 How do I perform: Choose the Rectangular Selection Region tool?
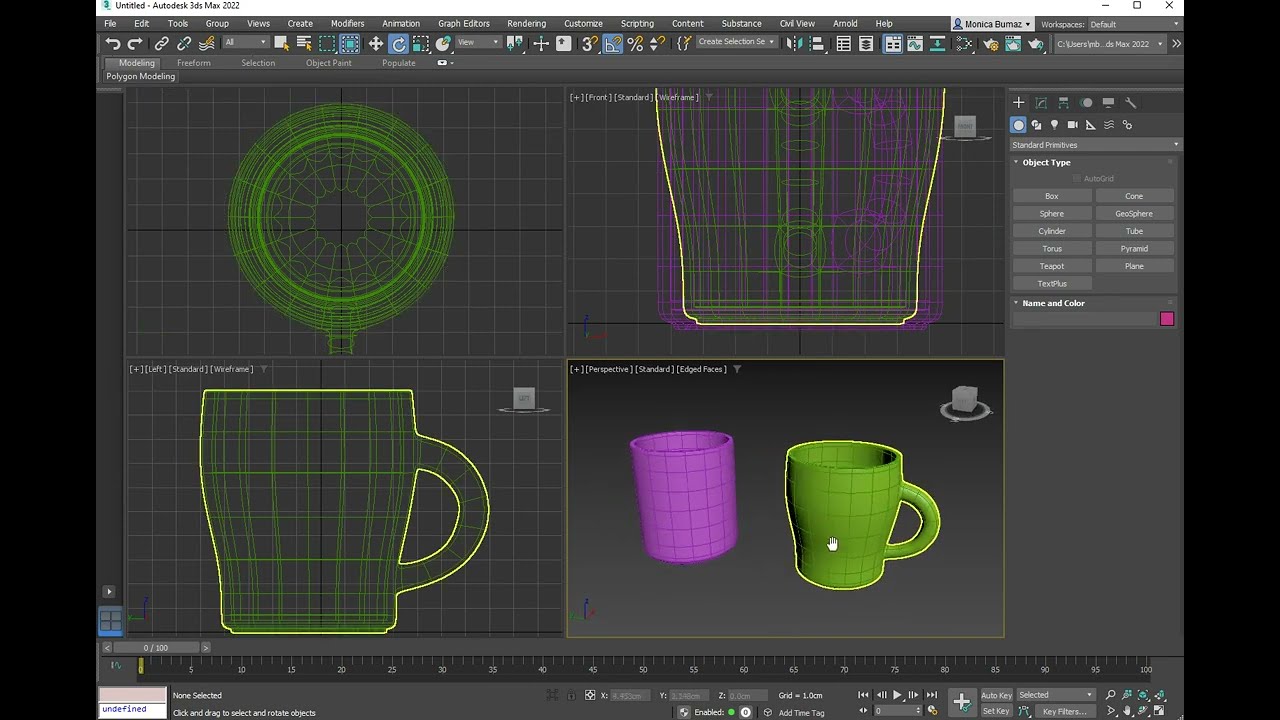click(327, 43)
